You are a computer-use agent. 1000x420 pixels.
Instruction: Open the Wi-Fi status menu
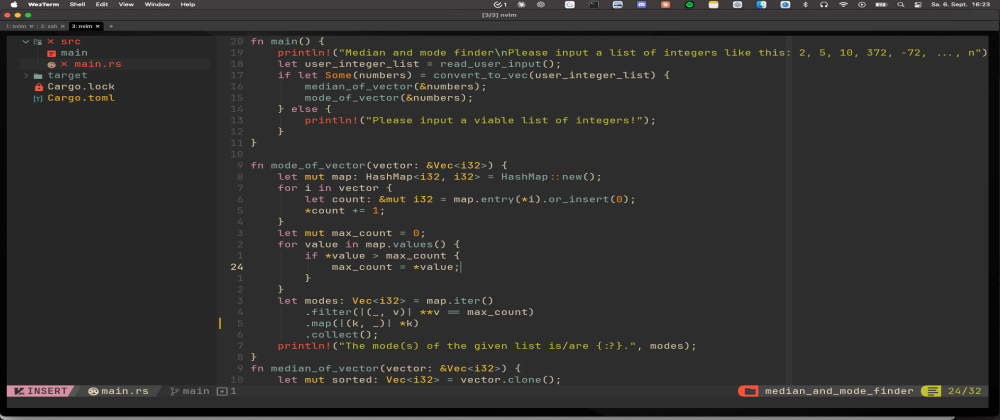[x=843, y=4]
